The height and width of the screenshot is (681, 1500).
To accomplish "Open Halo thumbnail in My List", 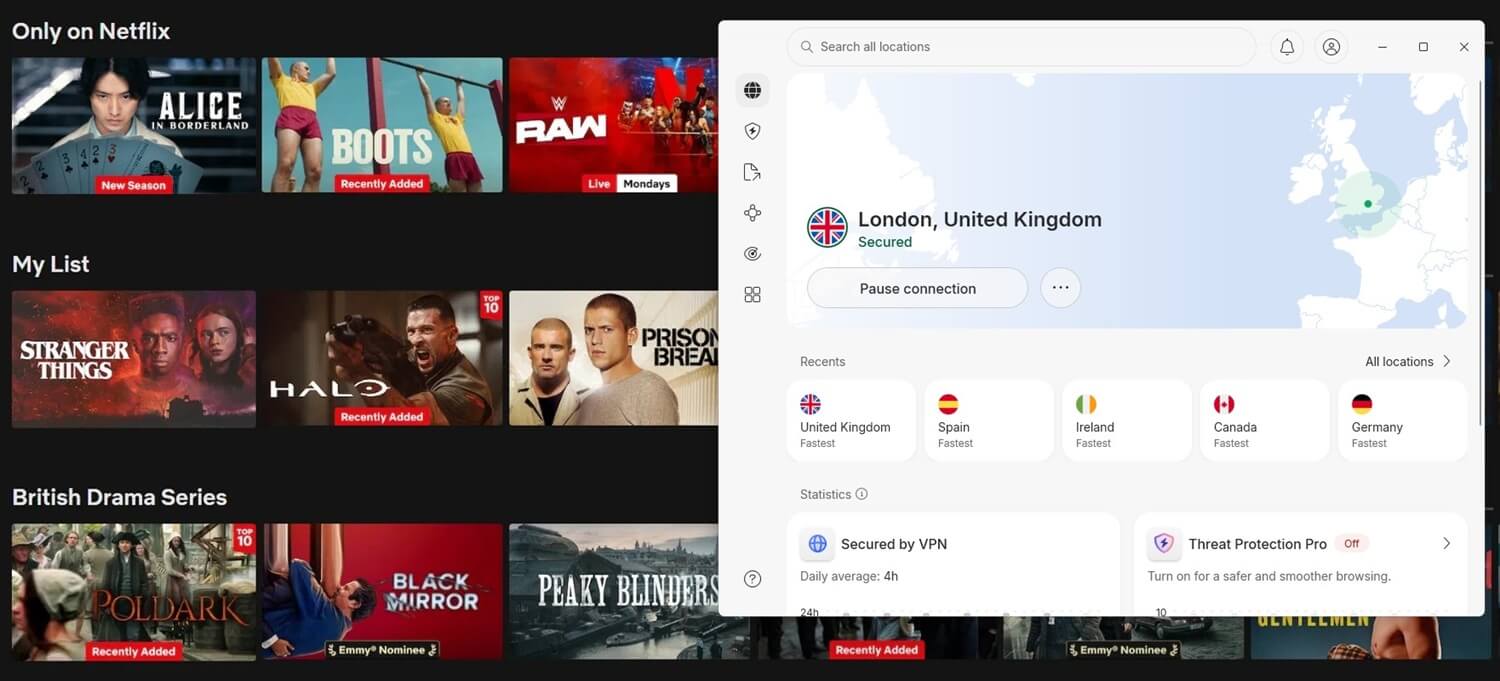I will tap(382, 359).
